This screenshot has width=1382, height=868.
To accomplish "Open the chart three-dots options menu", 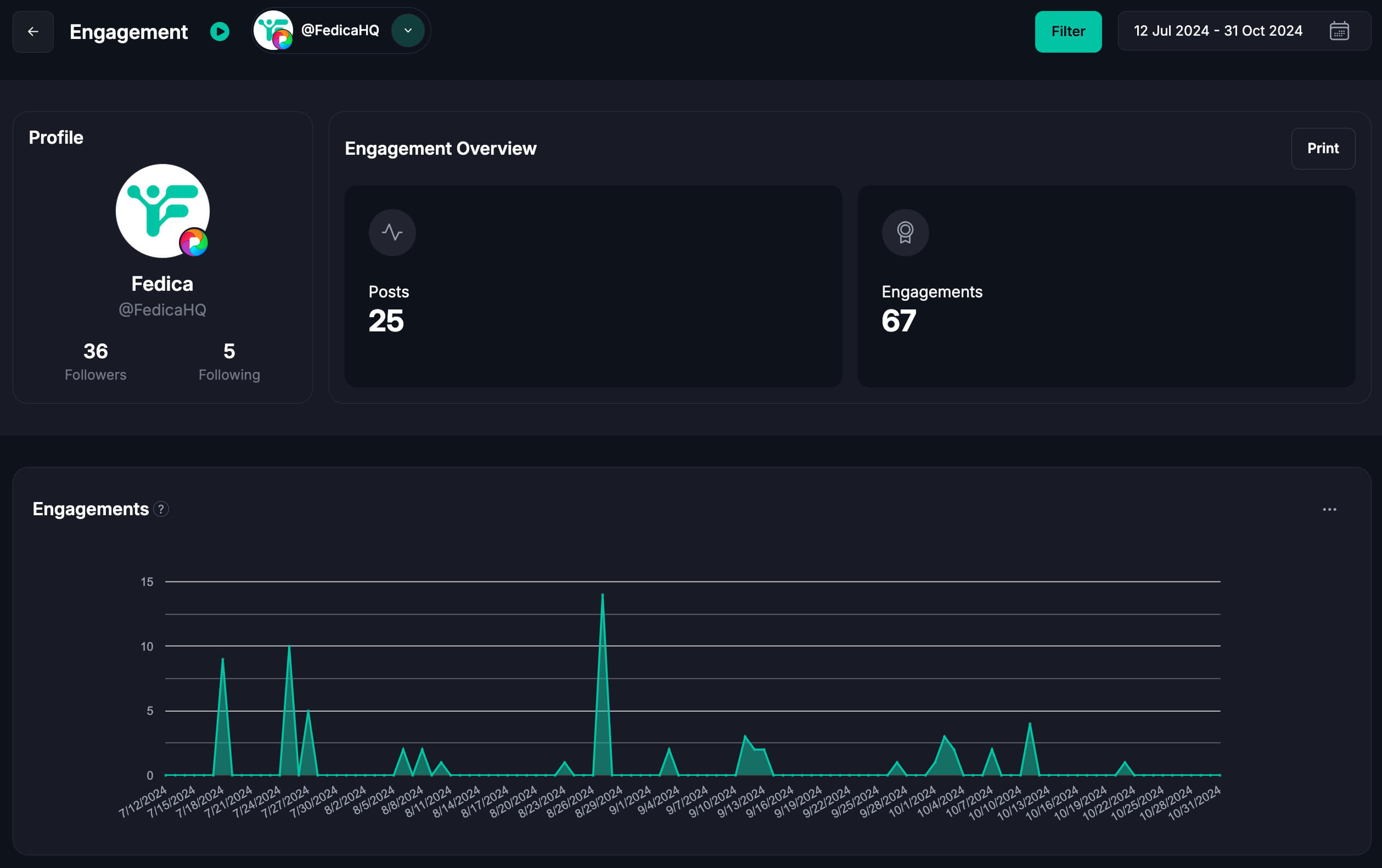I will [1329, 509].
